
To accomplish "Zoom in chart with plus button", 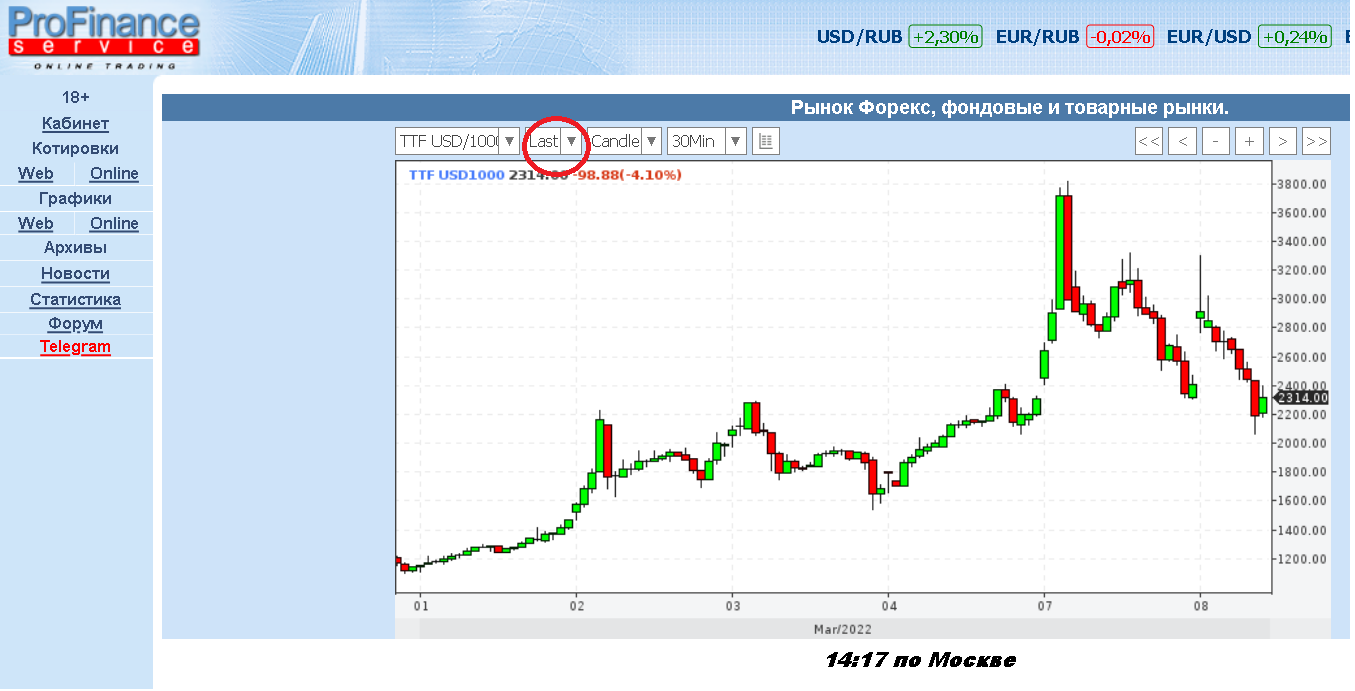I will pyautogui.click(x=1249, y=141).
